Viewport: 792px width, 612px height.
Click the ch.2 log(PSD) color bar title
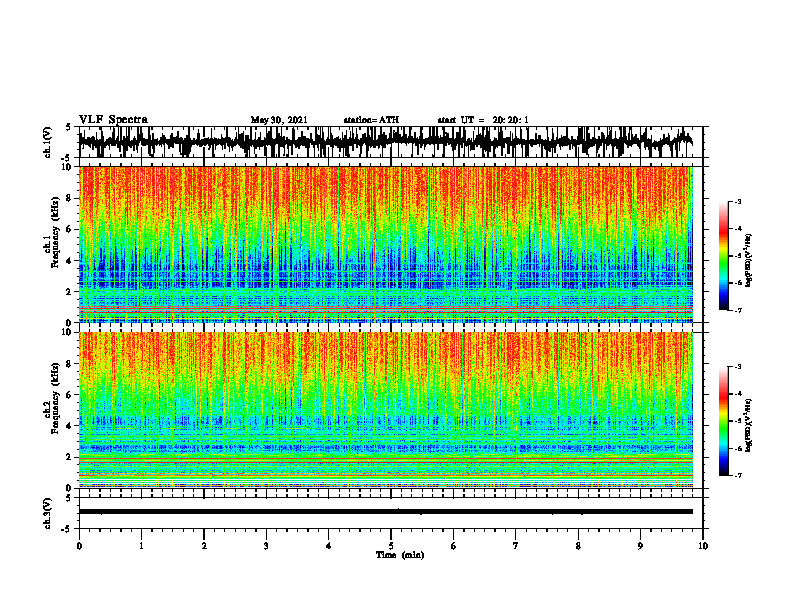750,426
